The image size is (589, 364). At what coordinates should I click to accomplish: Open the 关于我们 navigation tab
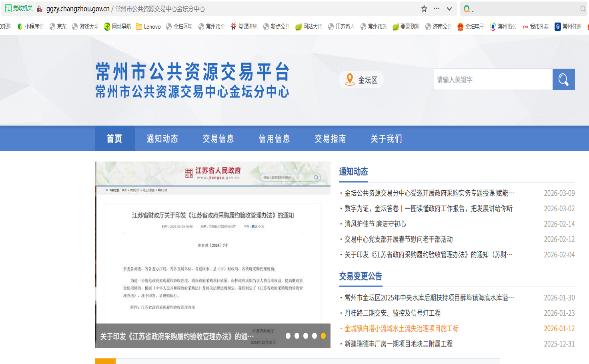(x=386, y=139)
